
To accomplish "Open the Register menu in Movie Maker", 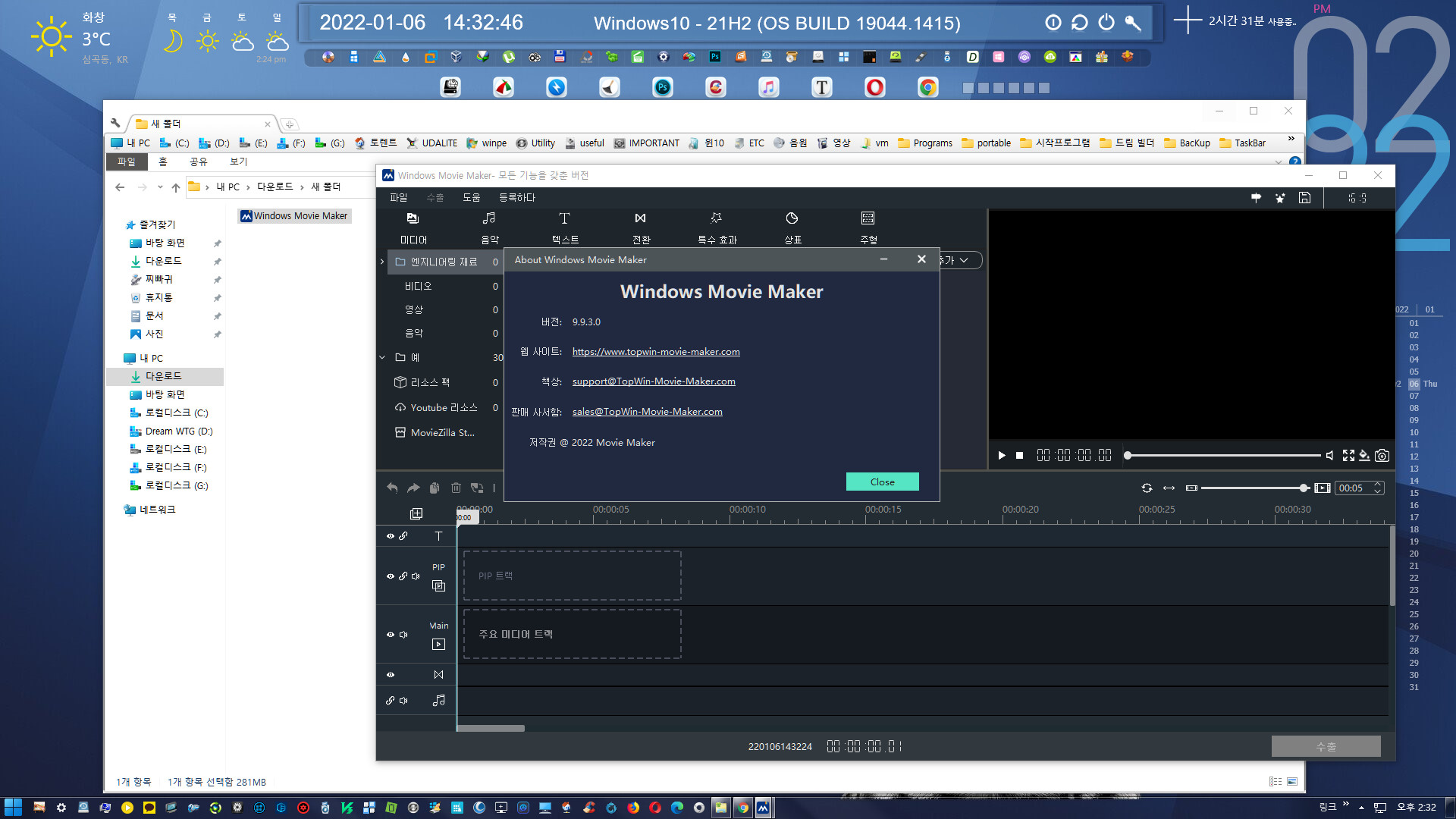I will [516, 198].
